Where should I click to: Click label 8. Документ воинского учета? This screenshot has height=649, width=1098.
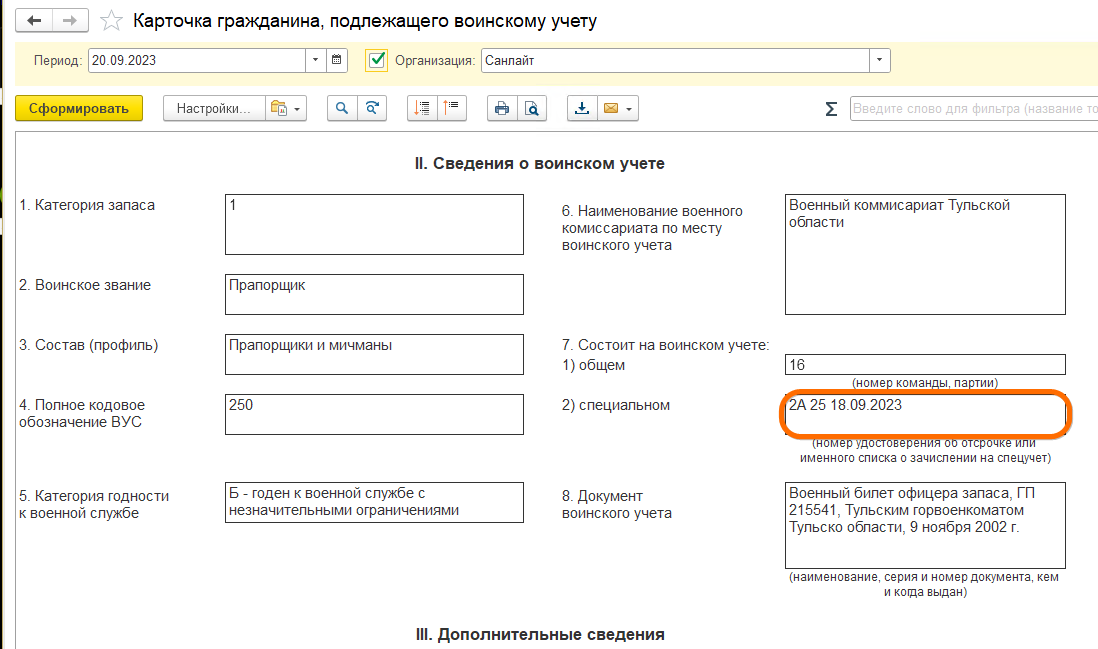coord(616,504)
